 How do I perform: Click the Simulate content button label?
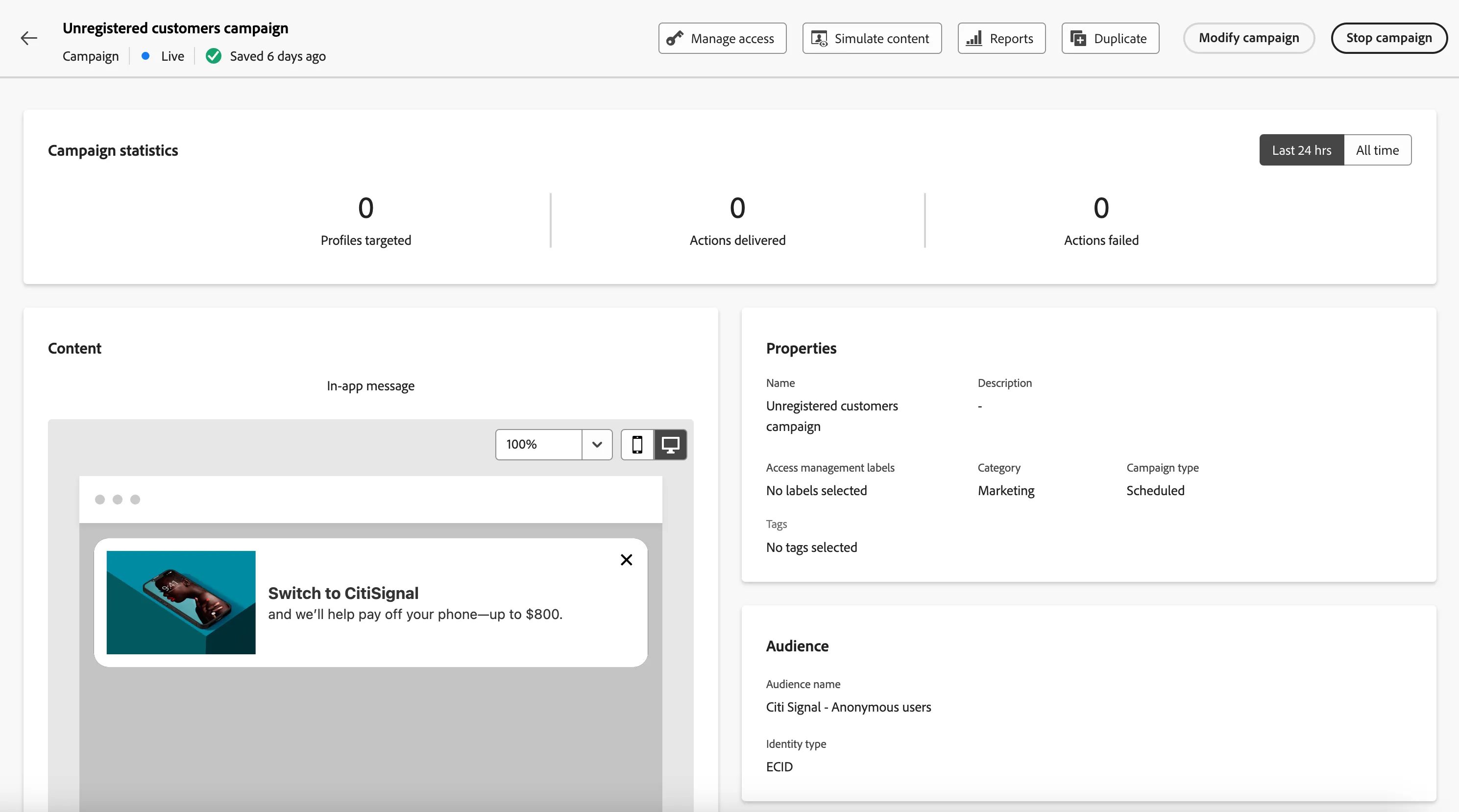coord(882,39)
